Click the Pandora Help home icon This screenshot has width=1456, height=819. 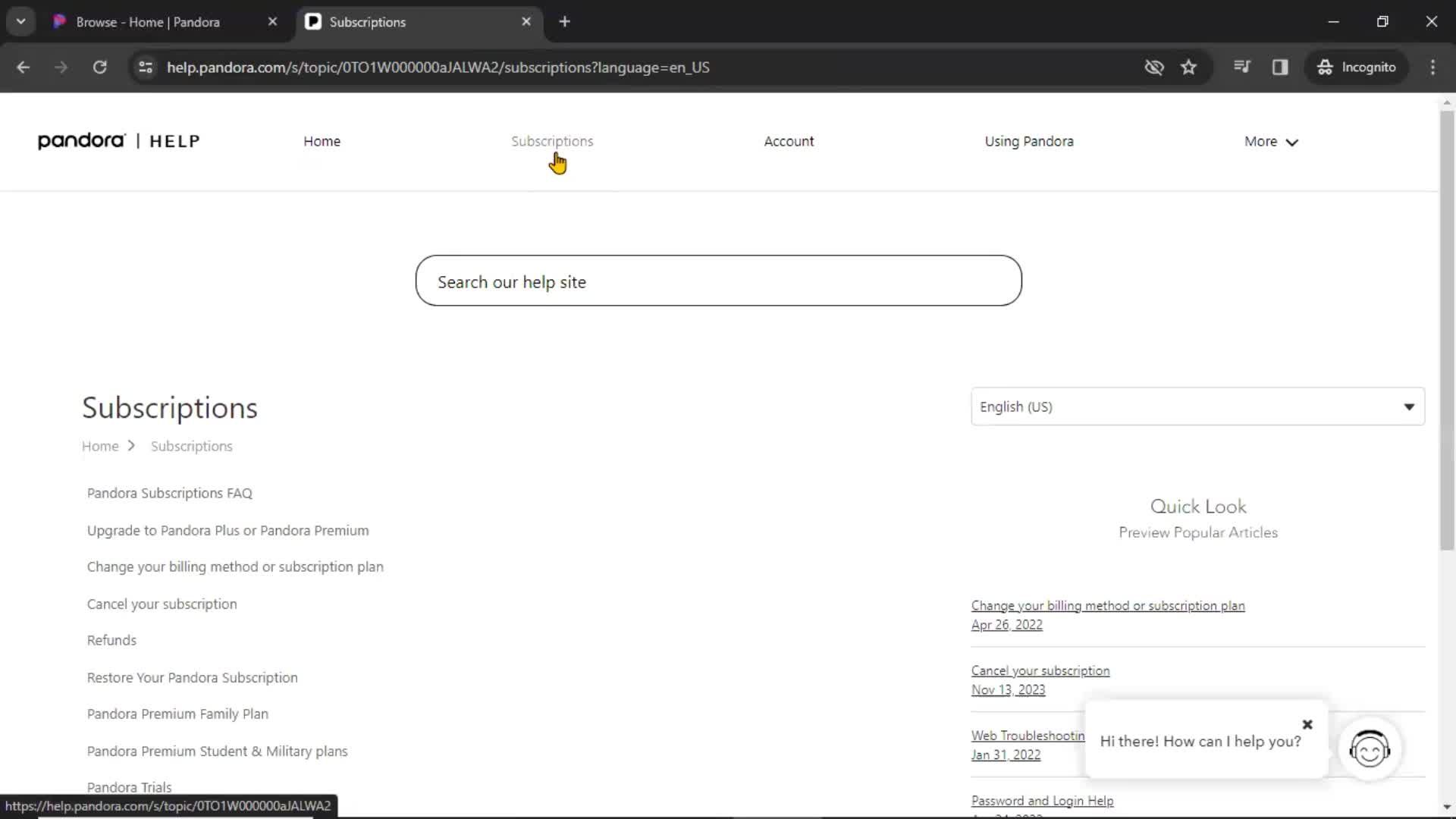pos(117,141)
